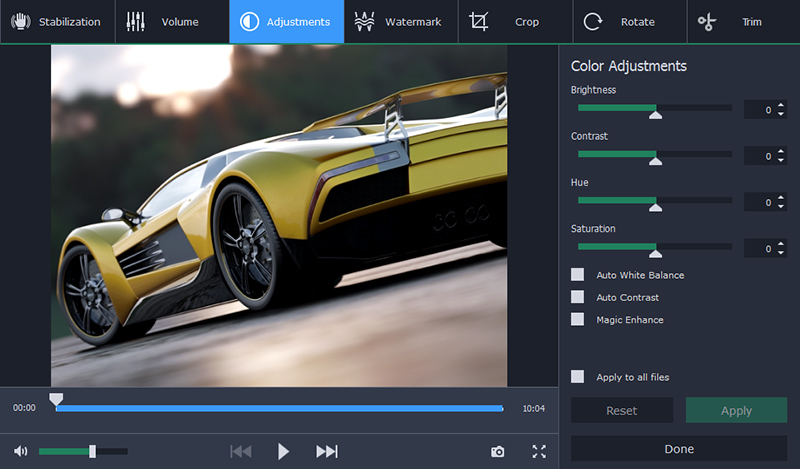Open the Crop tool tab

515,21
